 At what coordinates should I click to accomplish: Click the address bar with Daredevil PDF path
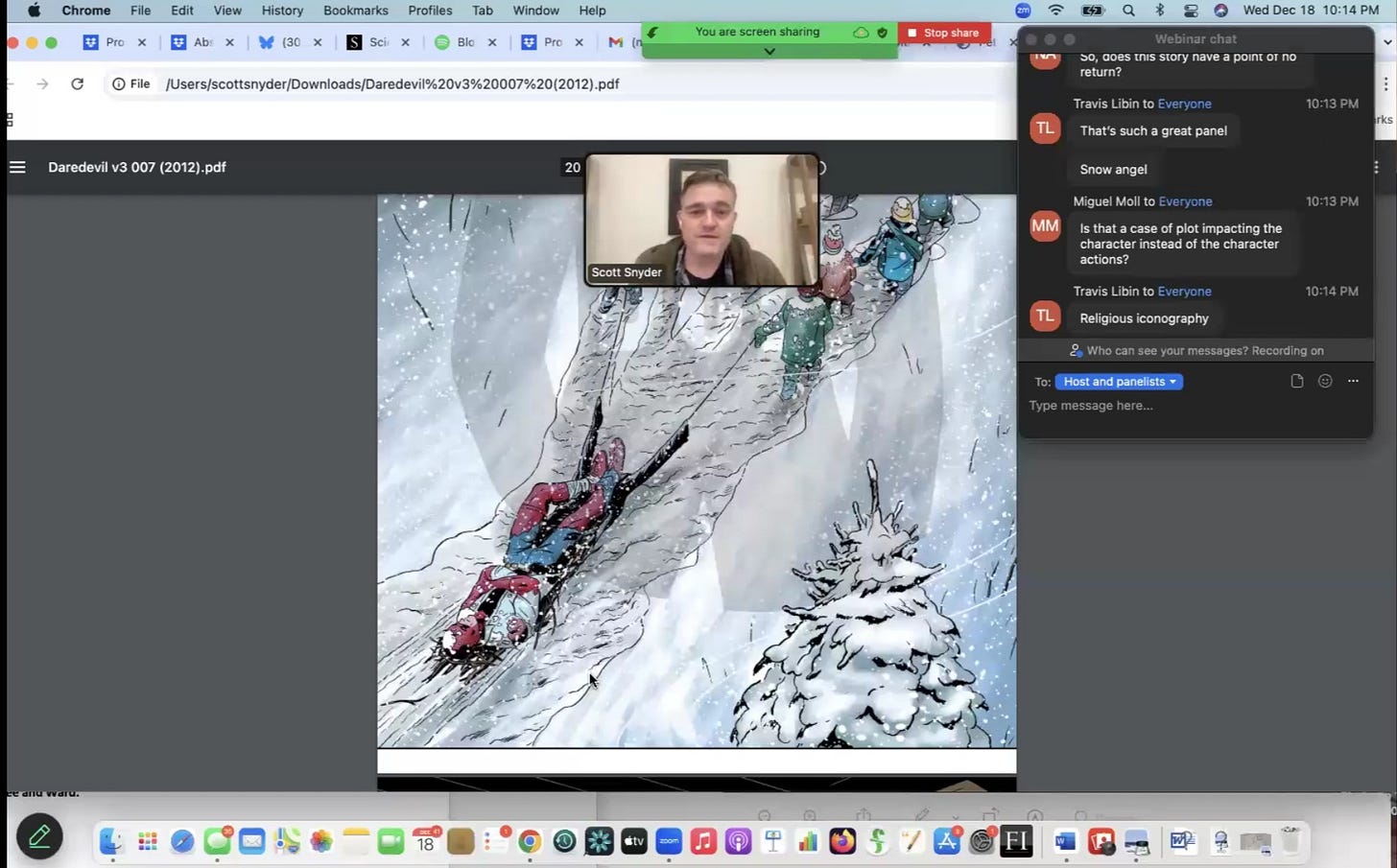[391, 83]
